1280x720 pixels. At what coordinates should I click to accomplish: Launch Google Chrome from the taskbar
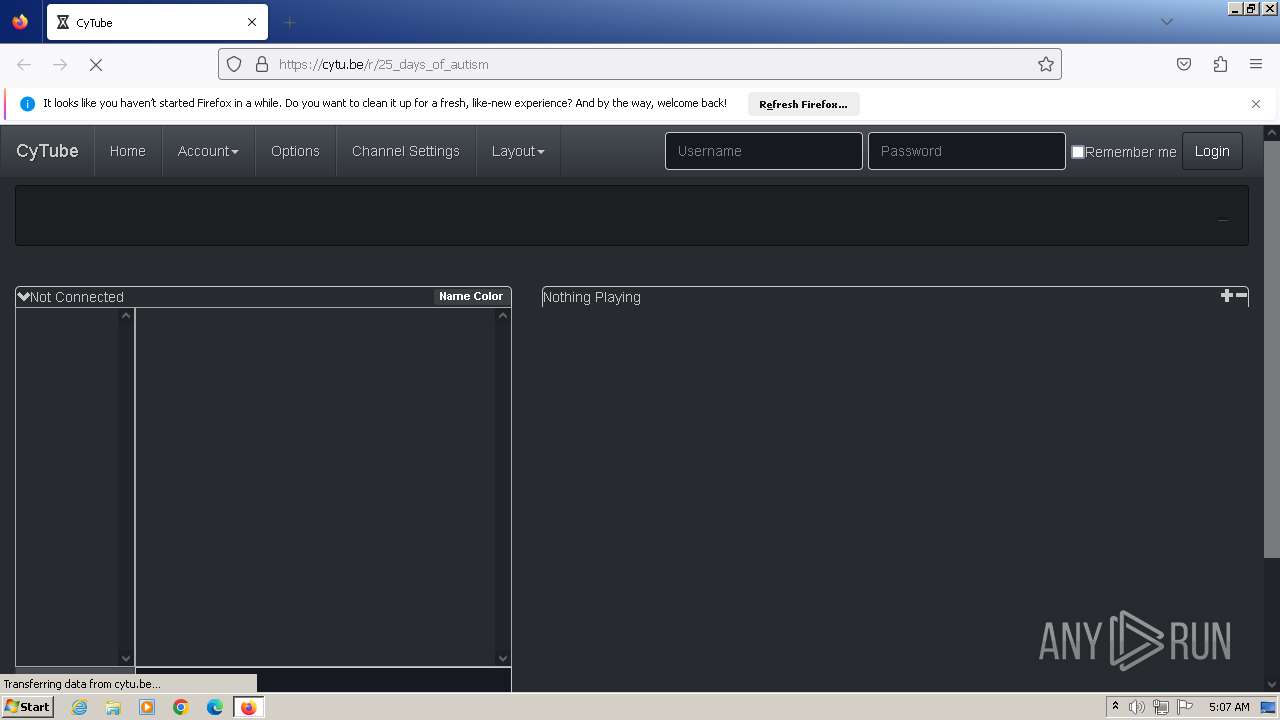(x=181, y=707)
